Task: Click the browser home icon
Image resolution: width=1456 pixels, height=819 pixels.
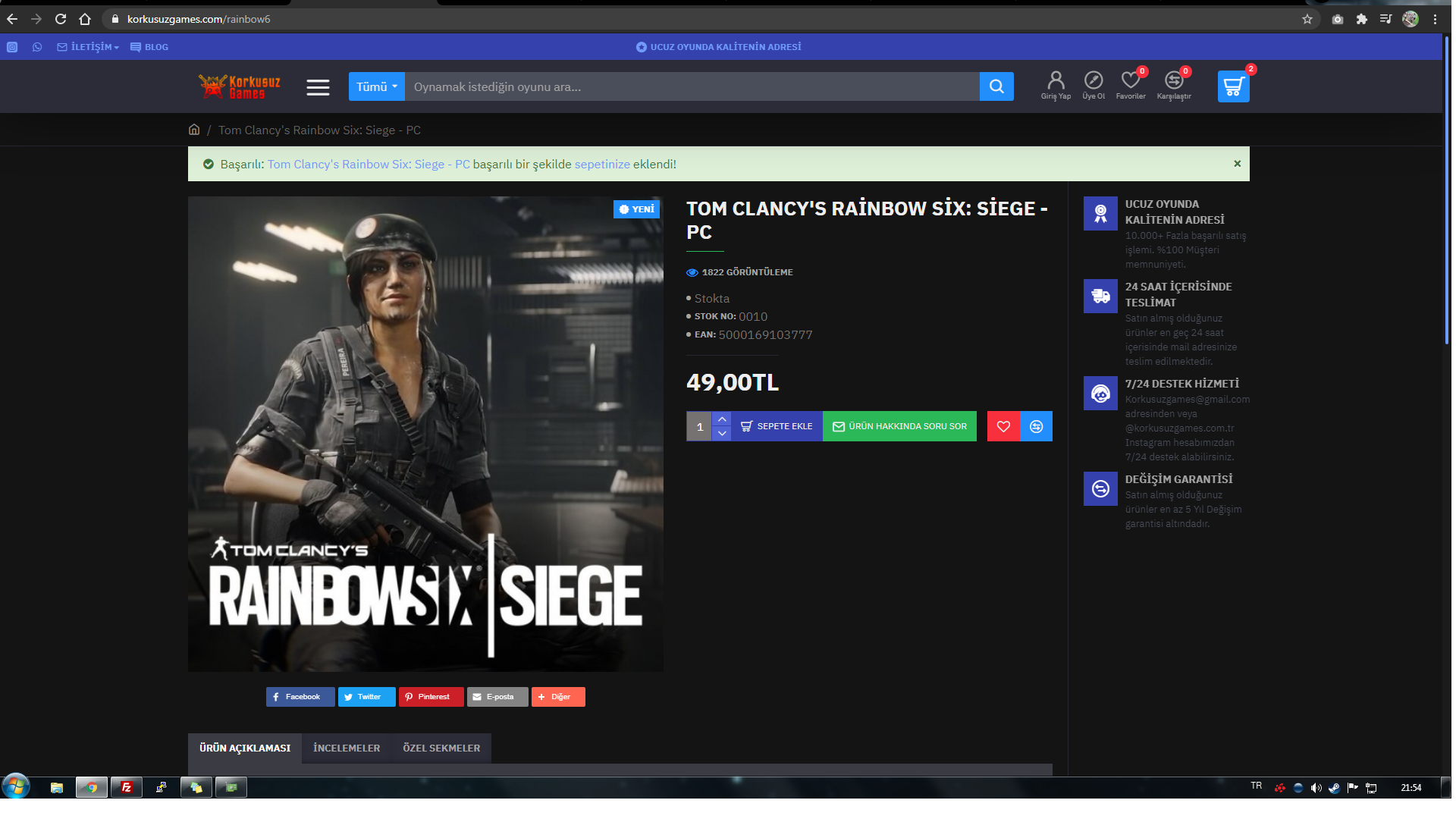Action: click(x=85, y=19)
